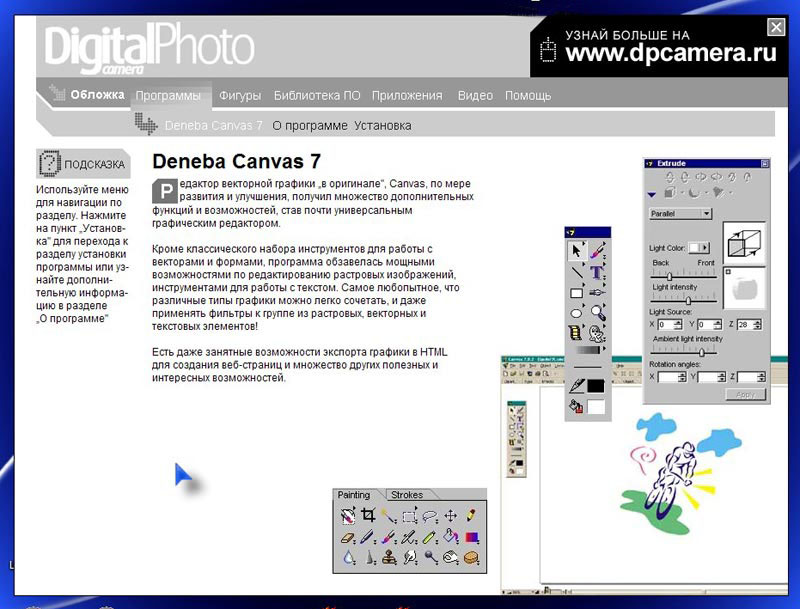Open the Помощь menu item

pos(528,96)
